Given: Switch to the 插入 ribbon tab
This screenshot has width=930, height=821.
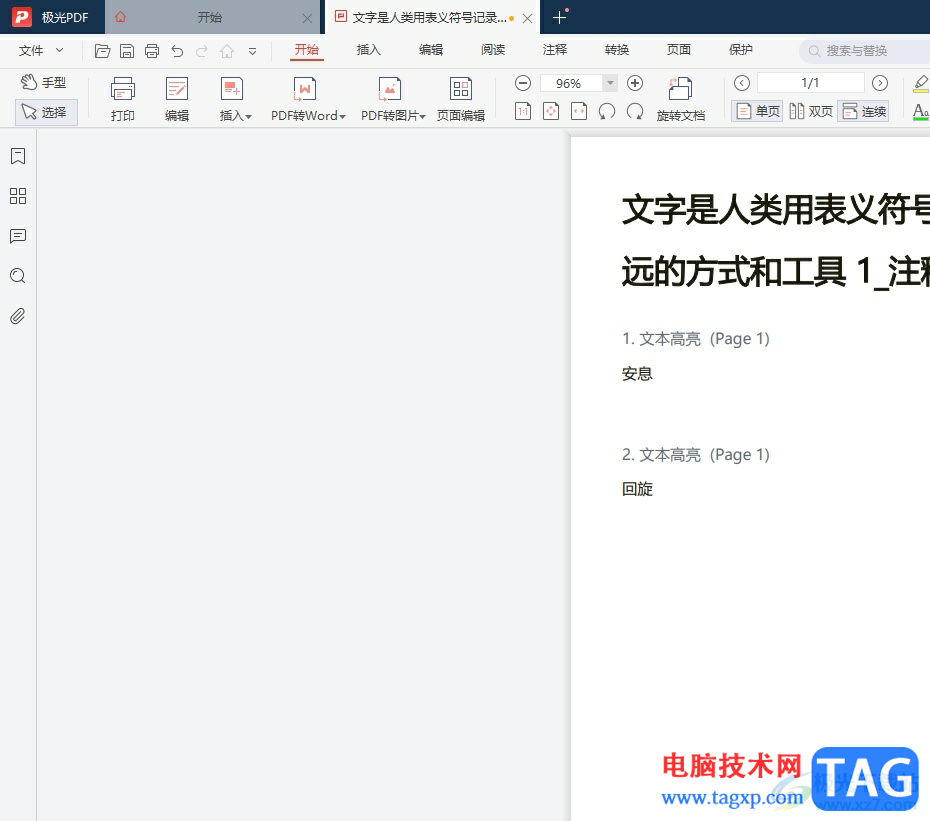Looking at the screenshot, I should coord(368,50).
